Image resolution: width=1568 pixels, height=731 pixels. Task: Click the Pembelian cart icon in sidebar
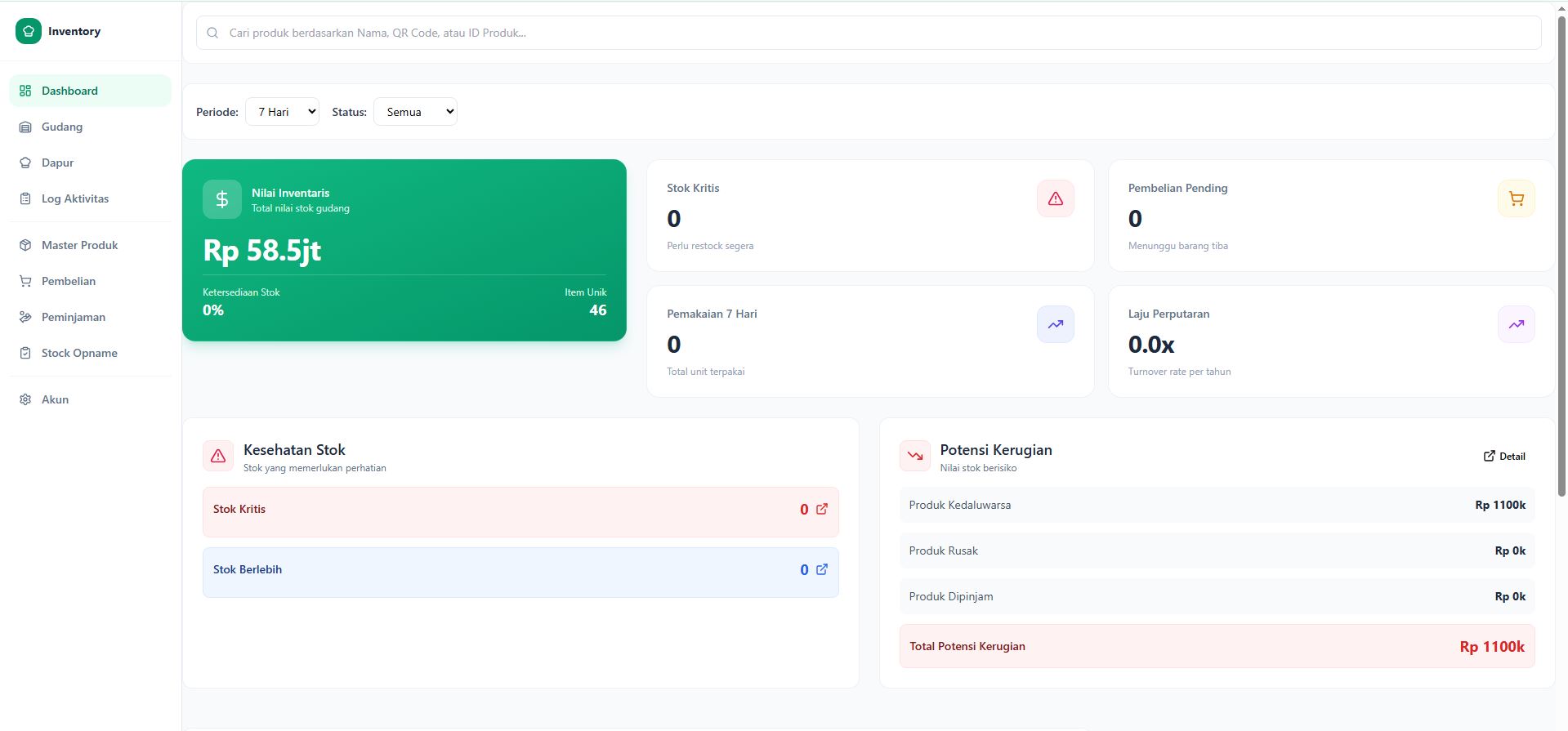click(25, 281)
